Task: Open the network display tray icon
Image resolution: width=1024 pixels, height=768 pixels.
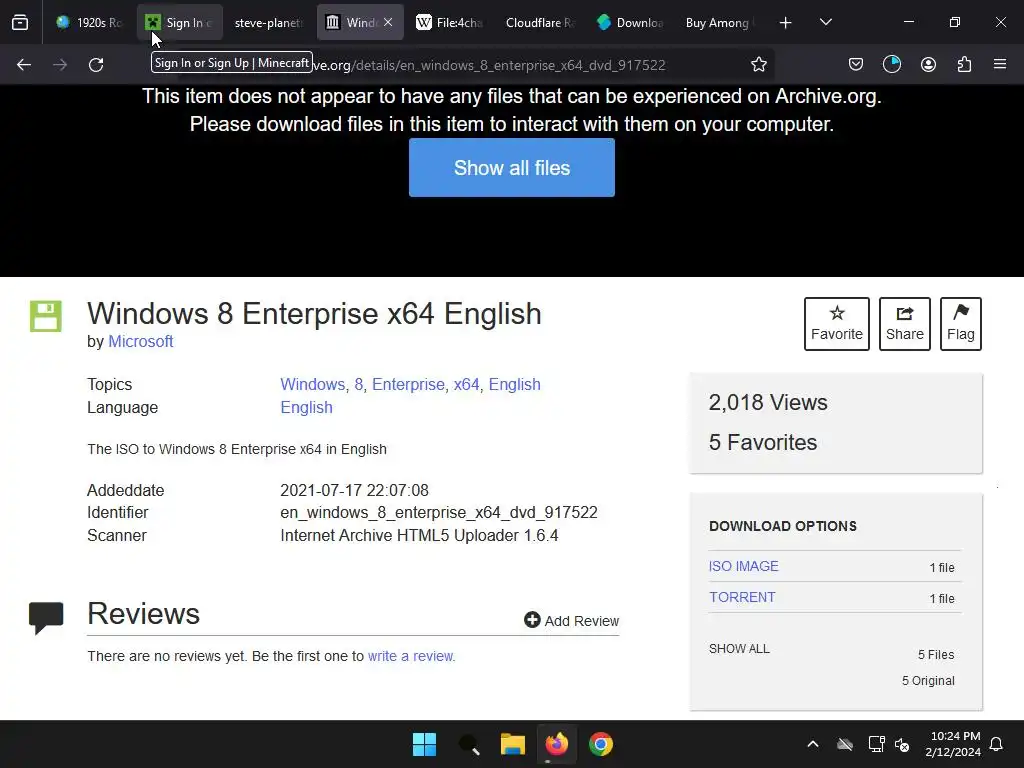Action: (876, 744)
